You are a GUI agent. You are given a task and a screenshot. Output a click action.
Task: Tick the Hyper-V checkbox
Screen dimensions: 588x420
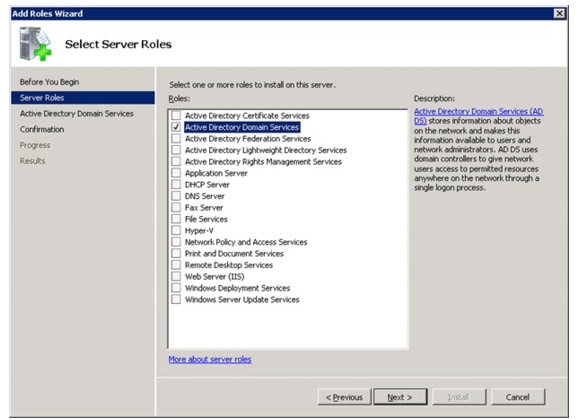(x=176, y=230)
